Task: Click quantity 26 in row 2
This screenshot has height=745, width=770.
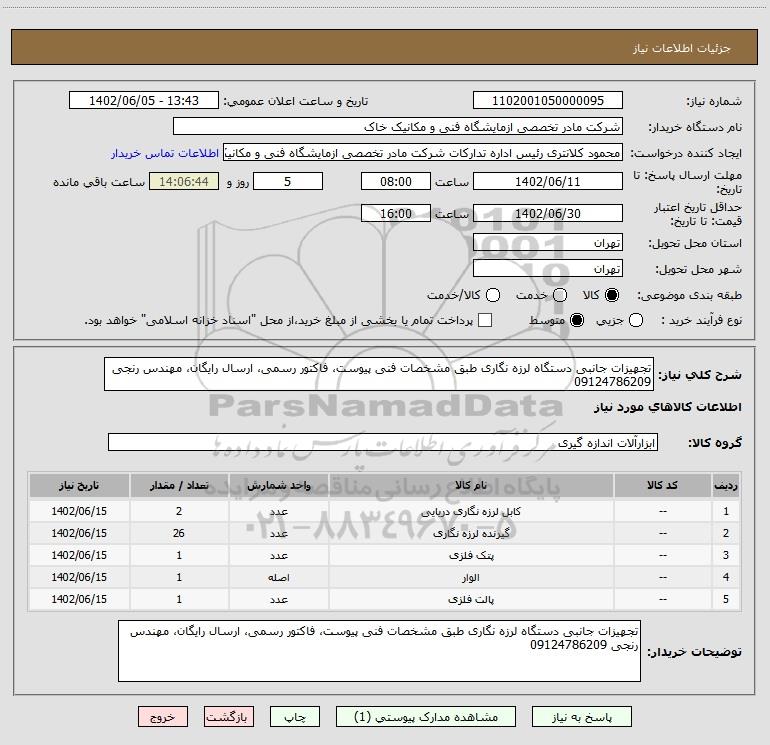Action: click(x=179, y=533)
